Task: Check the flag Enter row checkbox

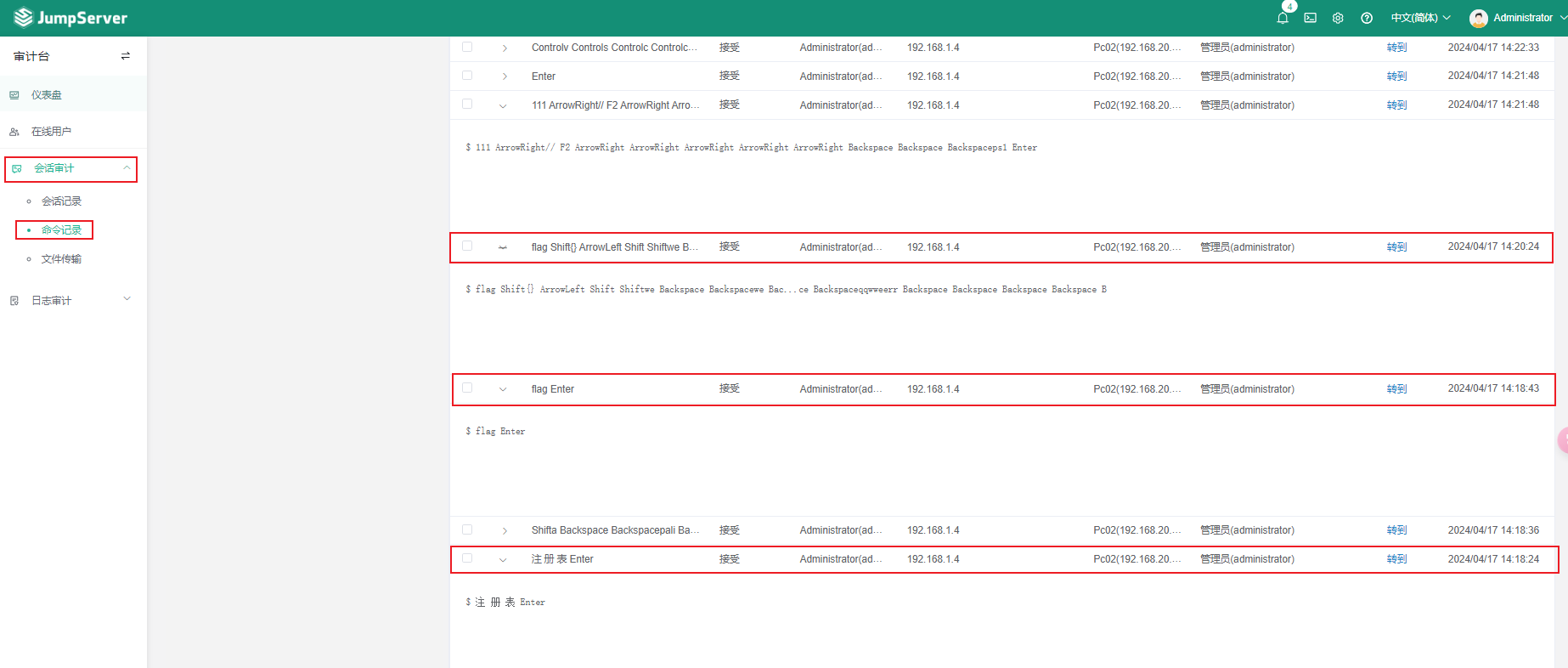Action: (x=467, y=388)
